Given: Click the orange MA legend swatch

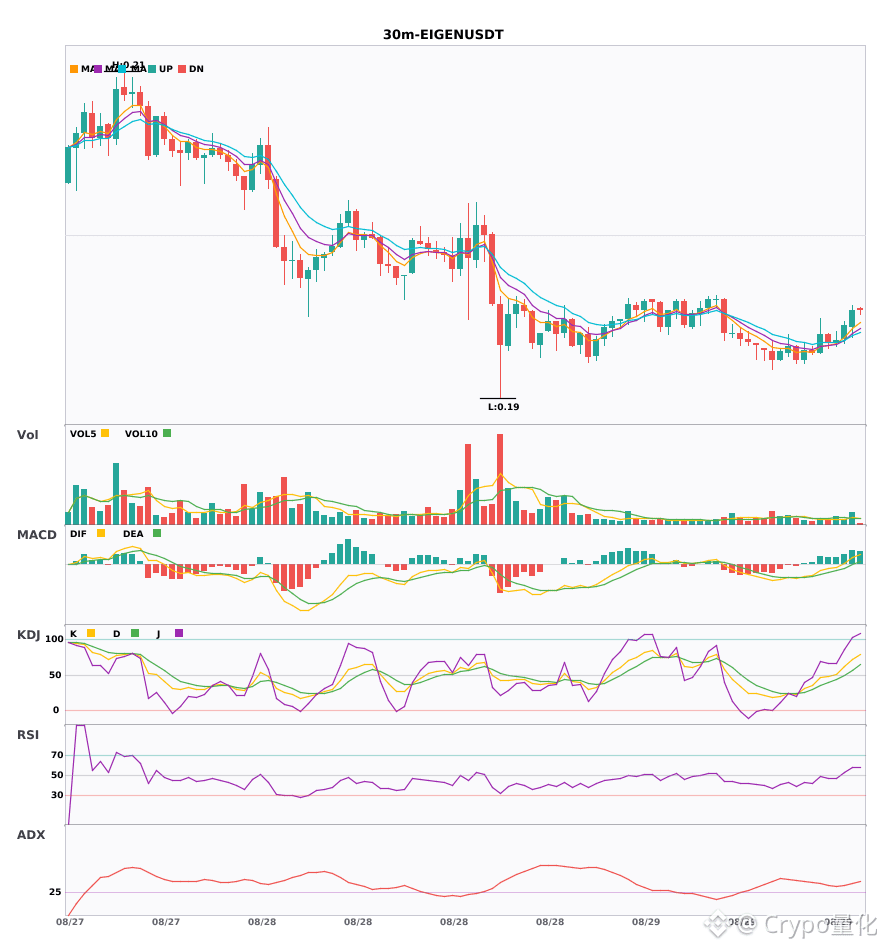Looking at the screenshot, I should (x=74, y=69).
